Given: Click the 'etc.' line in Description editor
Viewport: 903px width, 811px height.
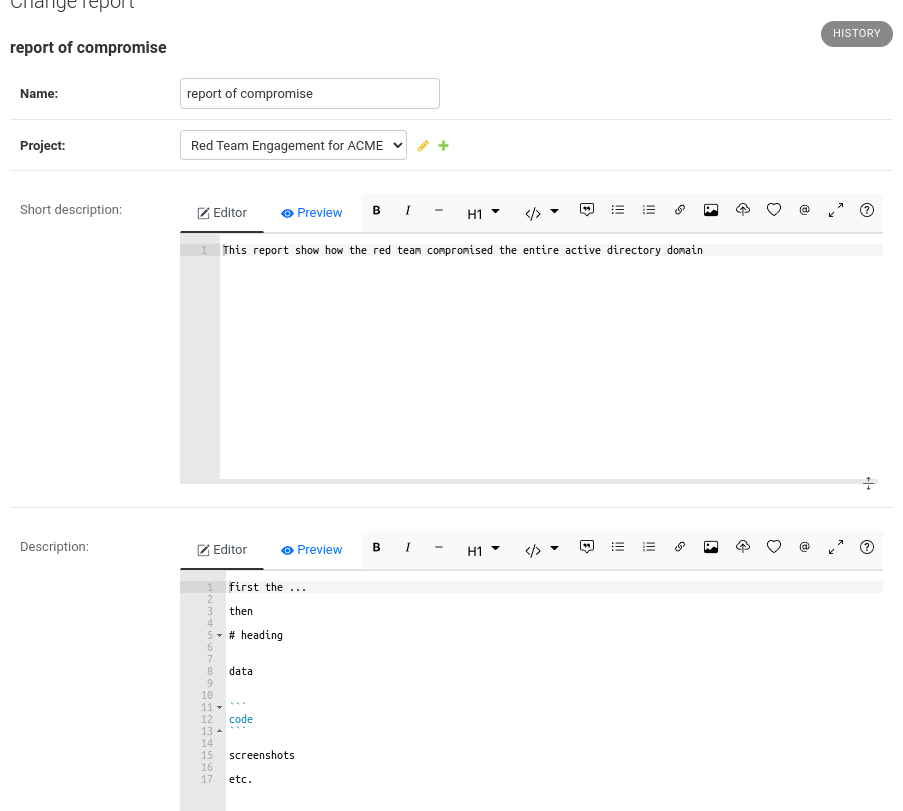Looking at the screenshot, I should tap(240, 779).
